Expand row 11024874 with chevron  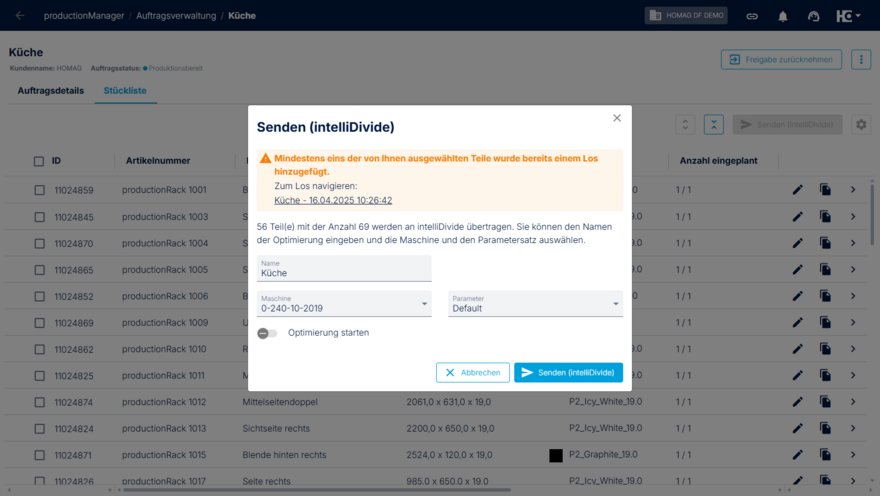click(853, 402)
